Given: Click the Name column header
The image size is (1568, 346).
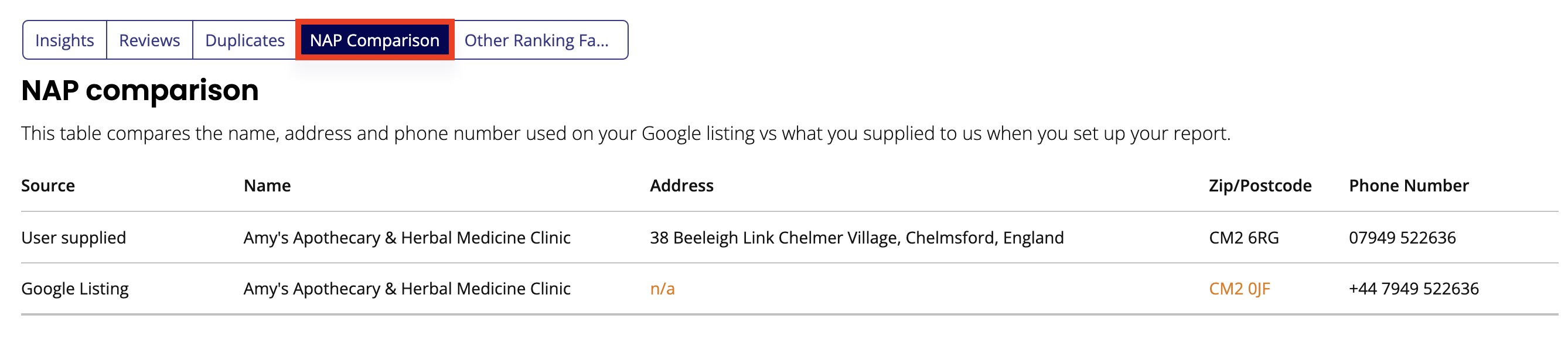Looking at the screenshot, I should 267,186.
